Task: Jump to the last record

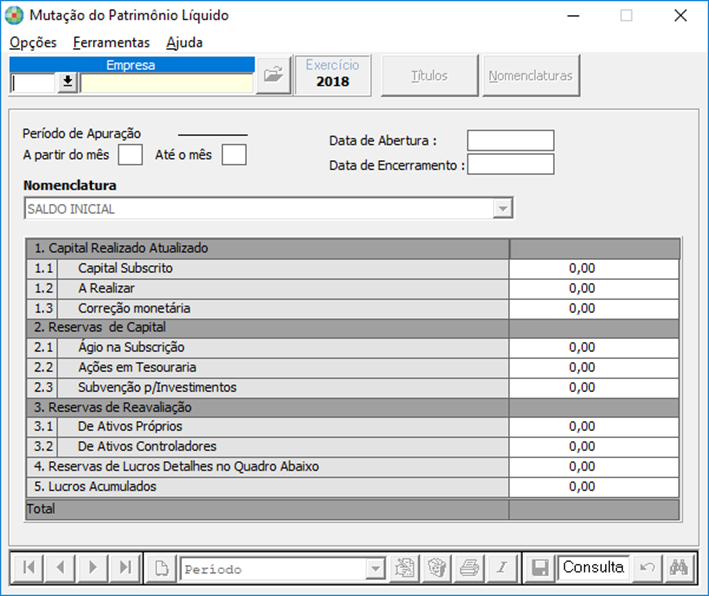Action: click(125, 567)
